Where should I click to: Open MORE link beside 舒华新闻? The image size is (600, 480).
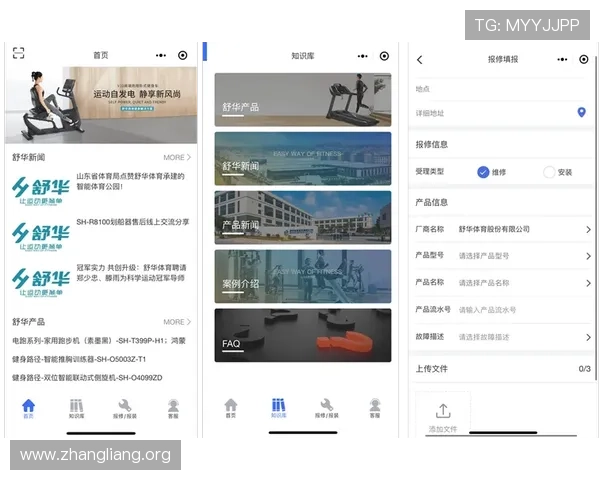[177, 157]
